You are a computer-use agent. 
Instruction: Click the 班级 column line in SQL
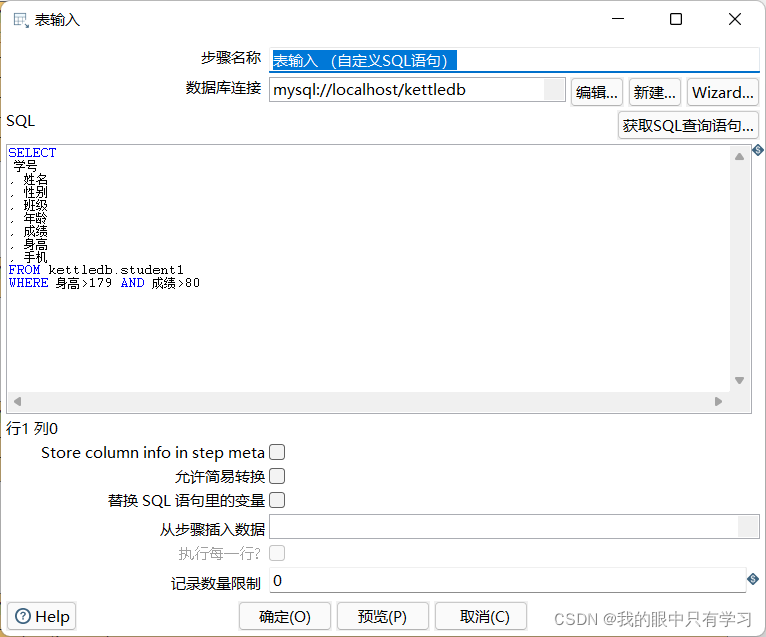point(36,205)
